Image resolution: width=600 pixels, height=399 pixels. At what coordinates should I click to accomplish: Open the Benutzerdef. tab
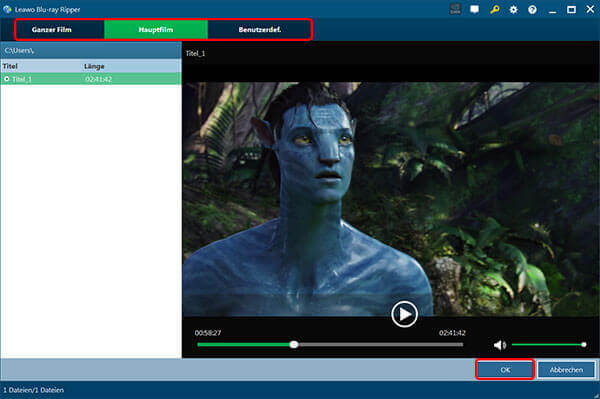click(259, 29)
